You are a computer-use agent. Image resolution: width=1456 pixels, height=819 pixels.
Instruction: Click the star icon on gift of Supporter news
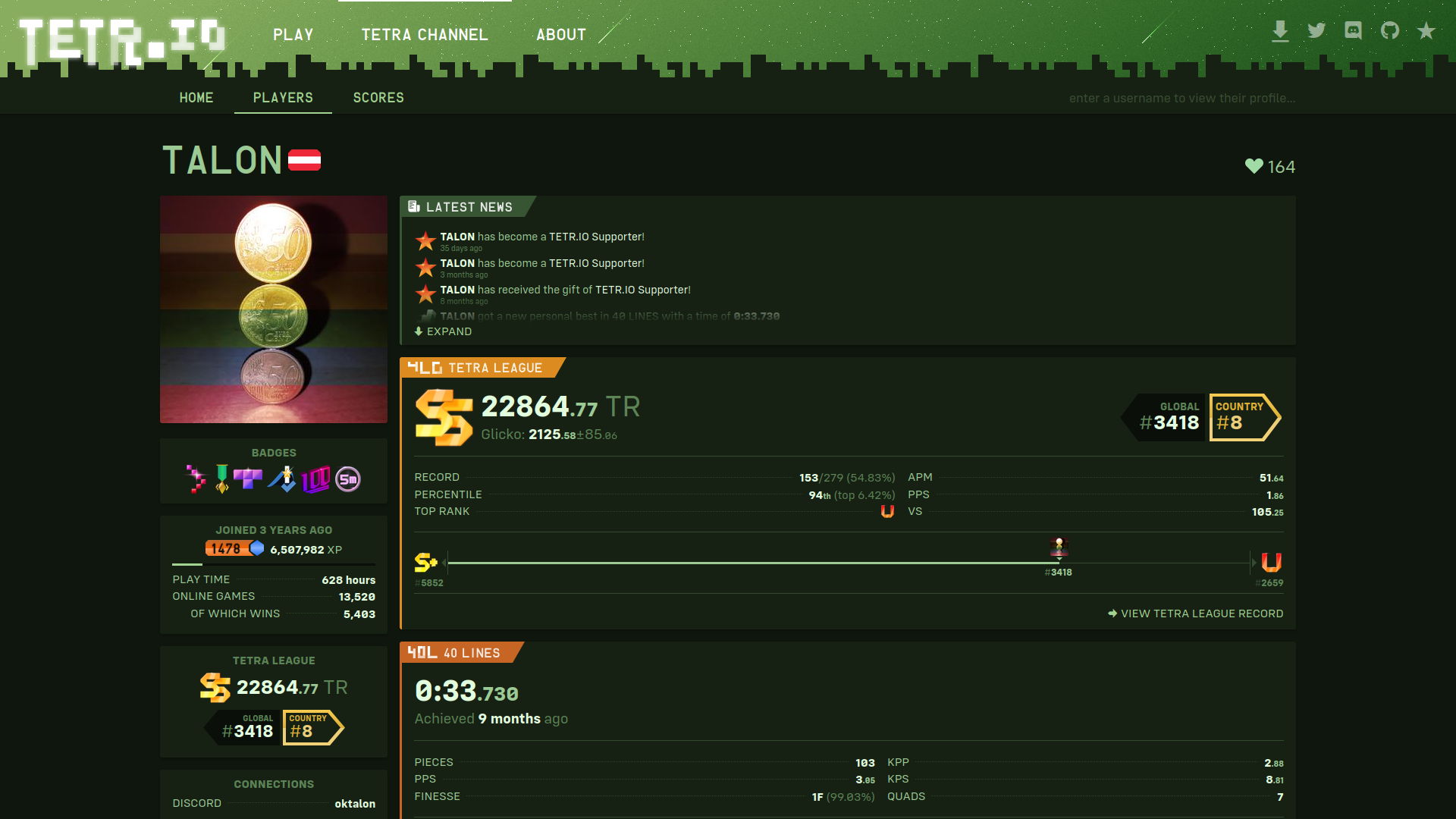pyautogui.click(x=425, y=294)
